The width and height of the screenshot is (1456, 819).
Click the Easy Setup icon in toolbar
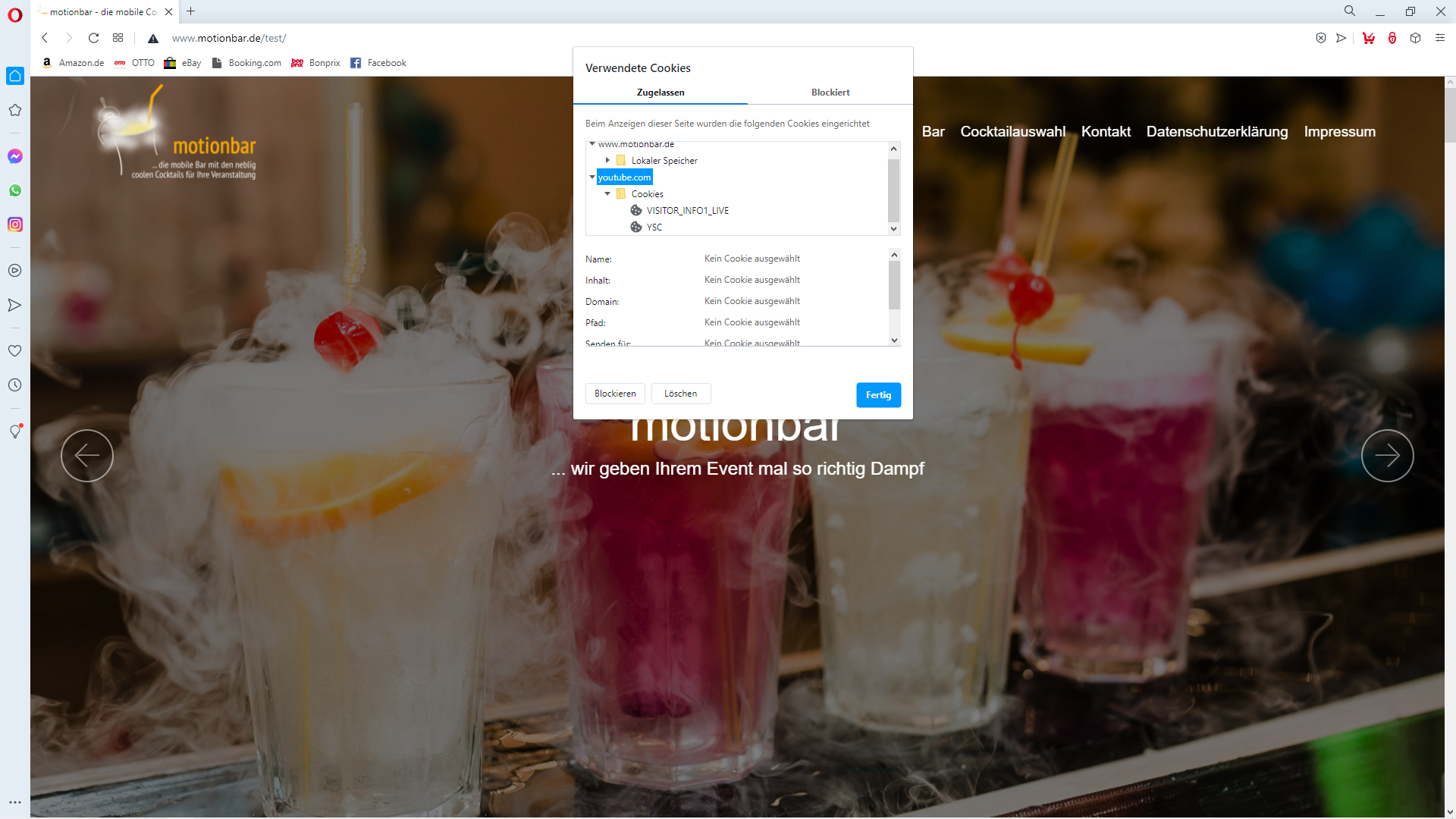point(1439,38)
